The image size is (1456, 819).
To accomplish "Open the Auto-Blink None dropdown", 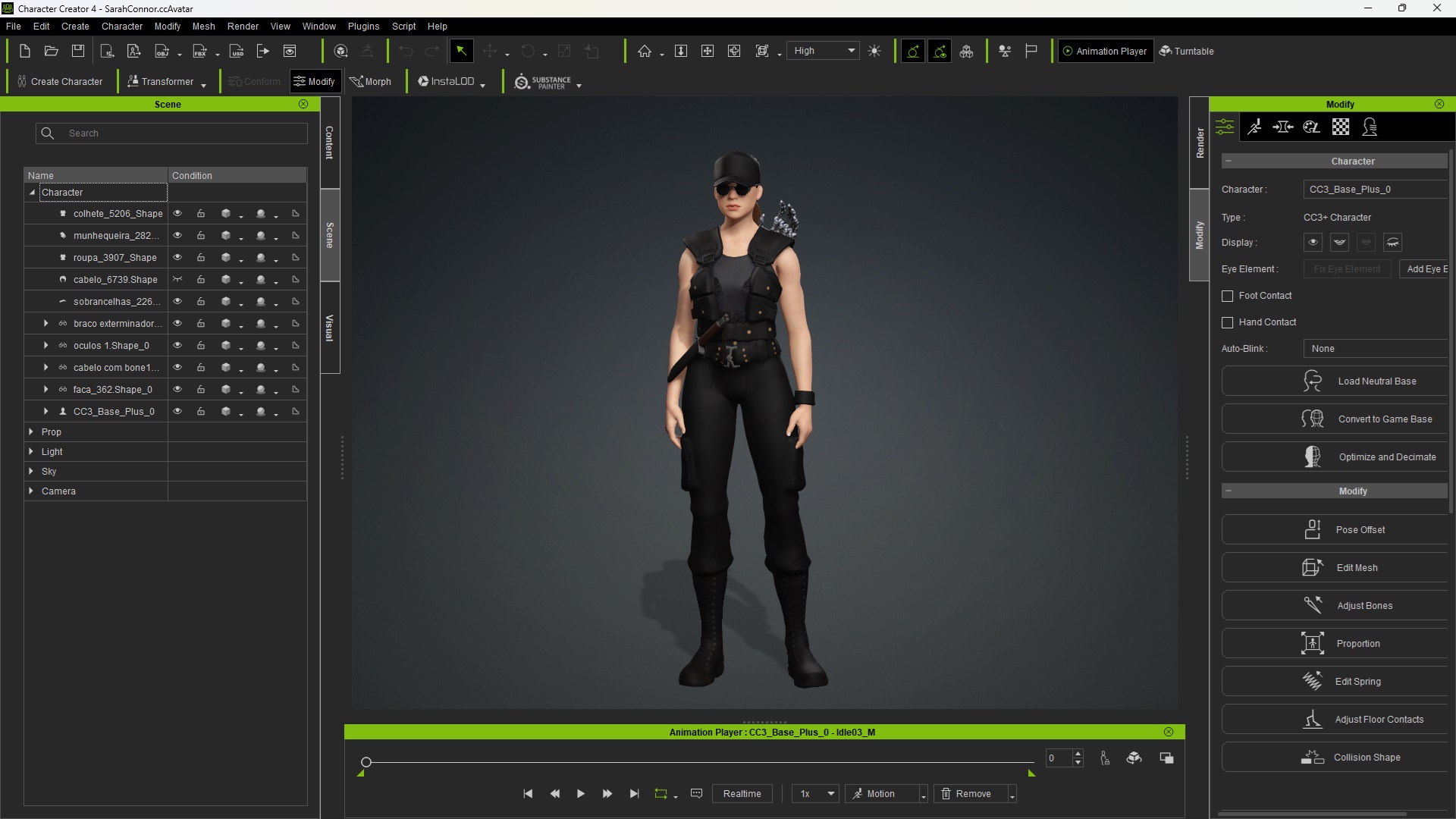I will [1376, 349].
